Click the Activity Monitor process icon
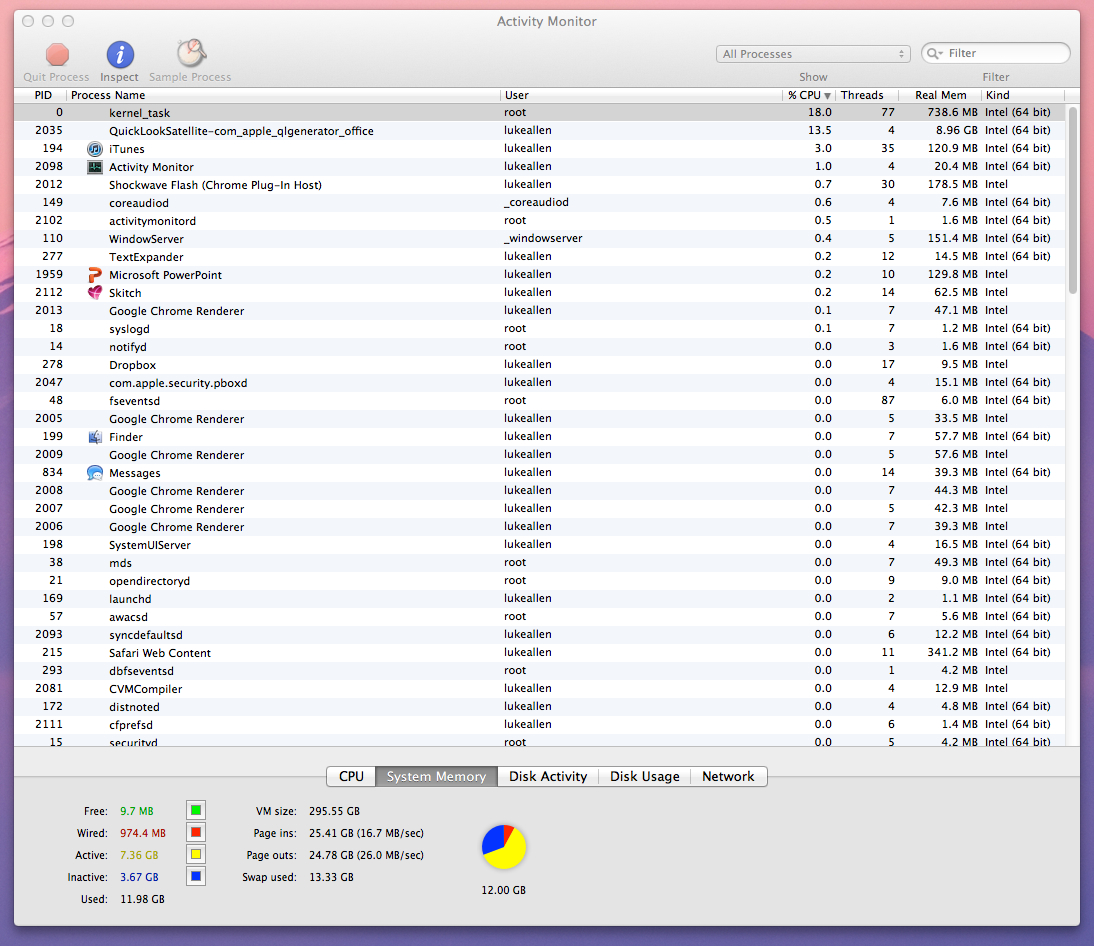 point(95,167)
